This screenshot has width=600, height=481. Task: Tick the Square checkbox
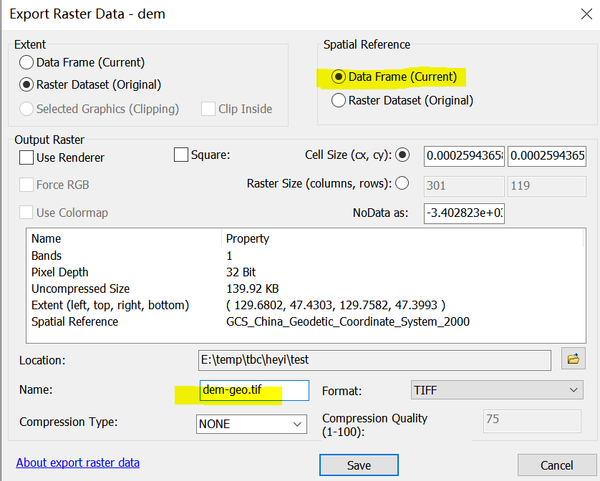[181, 155]
